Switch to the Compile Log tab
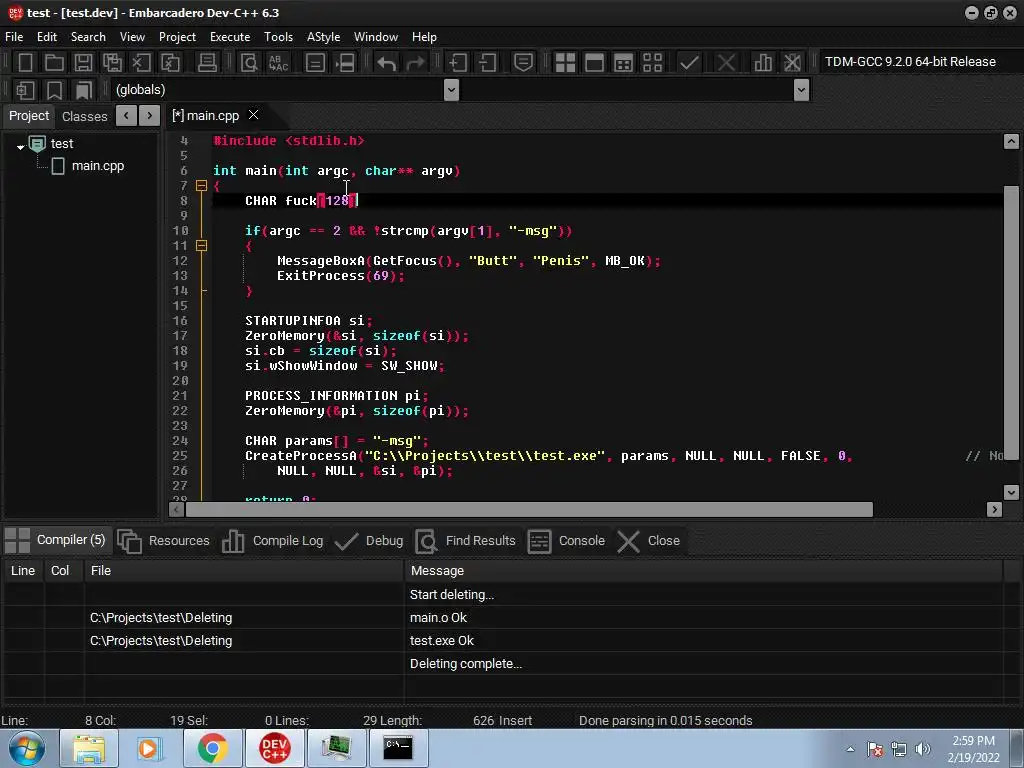1024x768 pixels. point(273,541)
